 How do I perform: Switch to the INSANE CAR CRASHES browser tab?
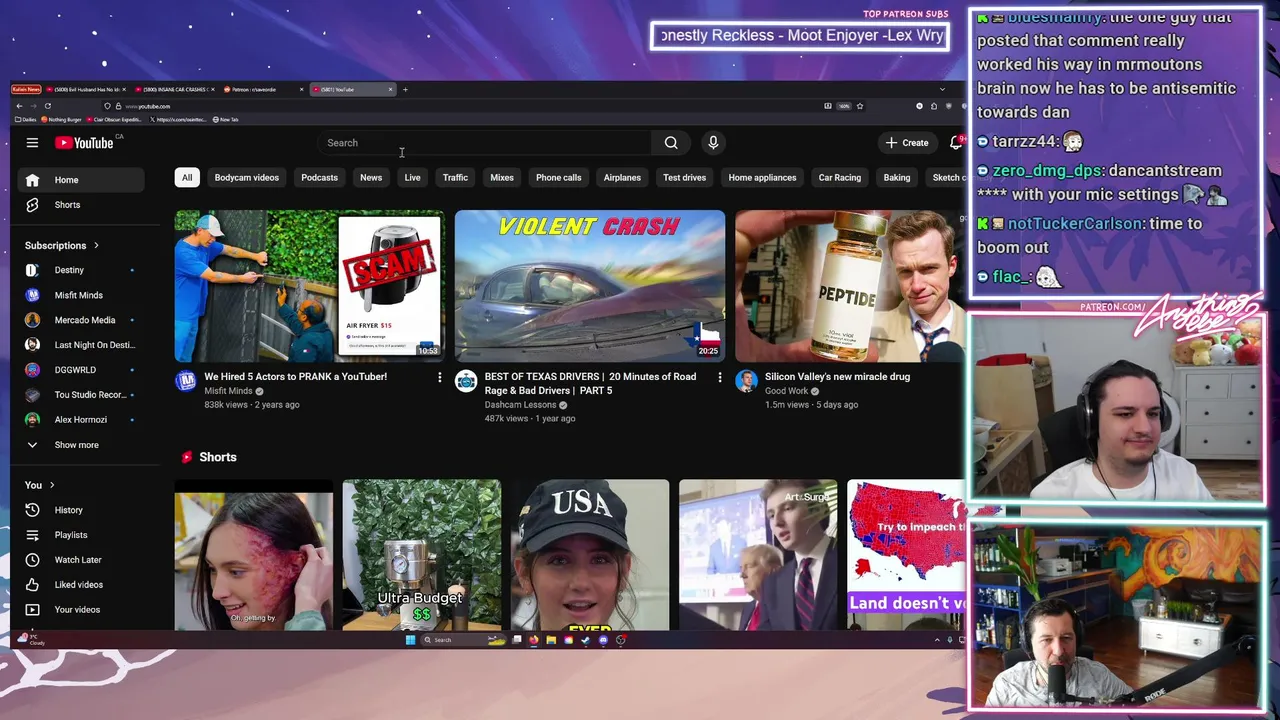(175, 90)
